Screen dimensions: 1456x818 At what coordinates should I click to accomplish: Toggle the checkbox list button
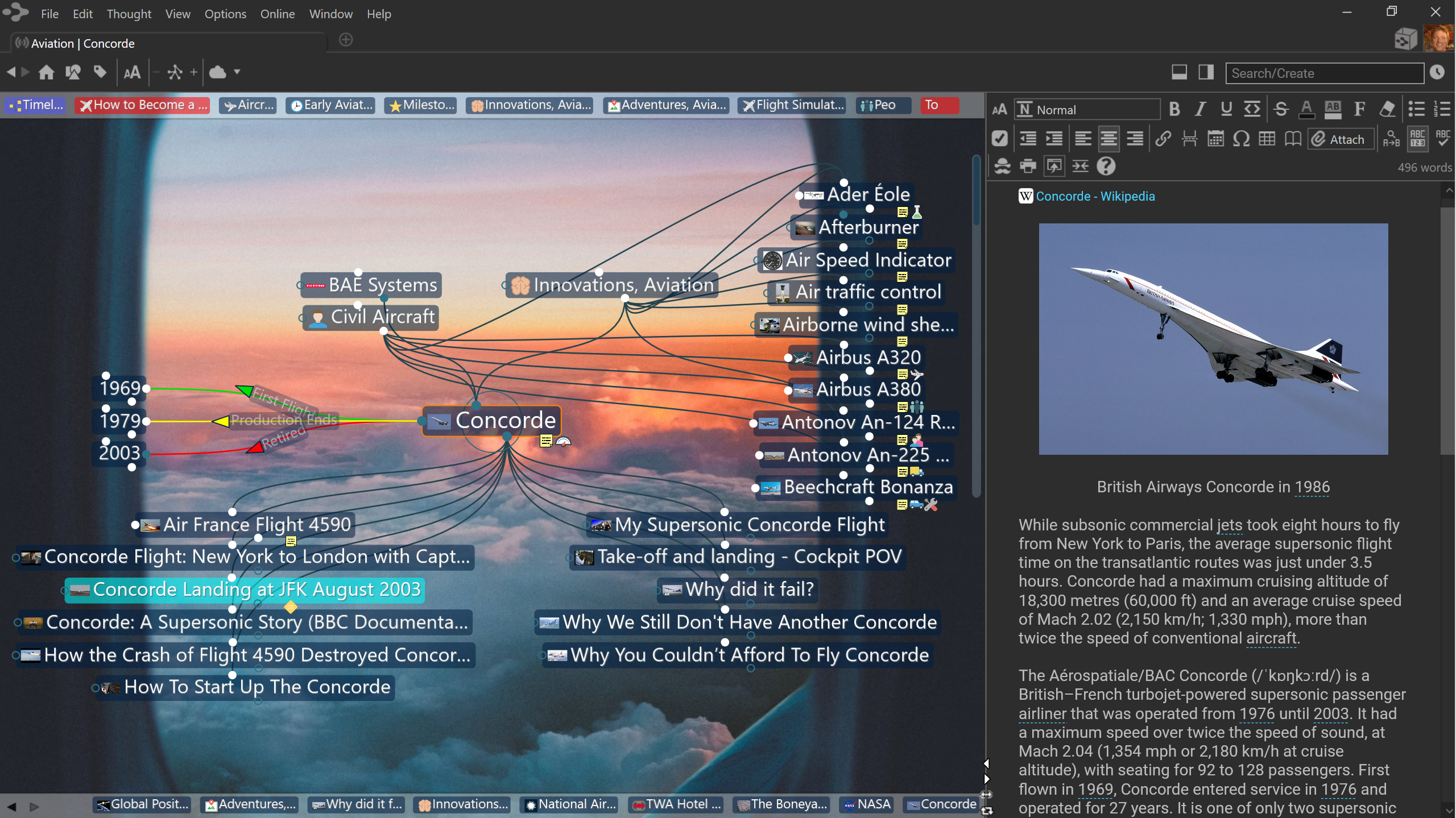click(x=999, y=139)
